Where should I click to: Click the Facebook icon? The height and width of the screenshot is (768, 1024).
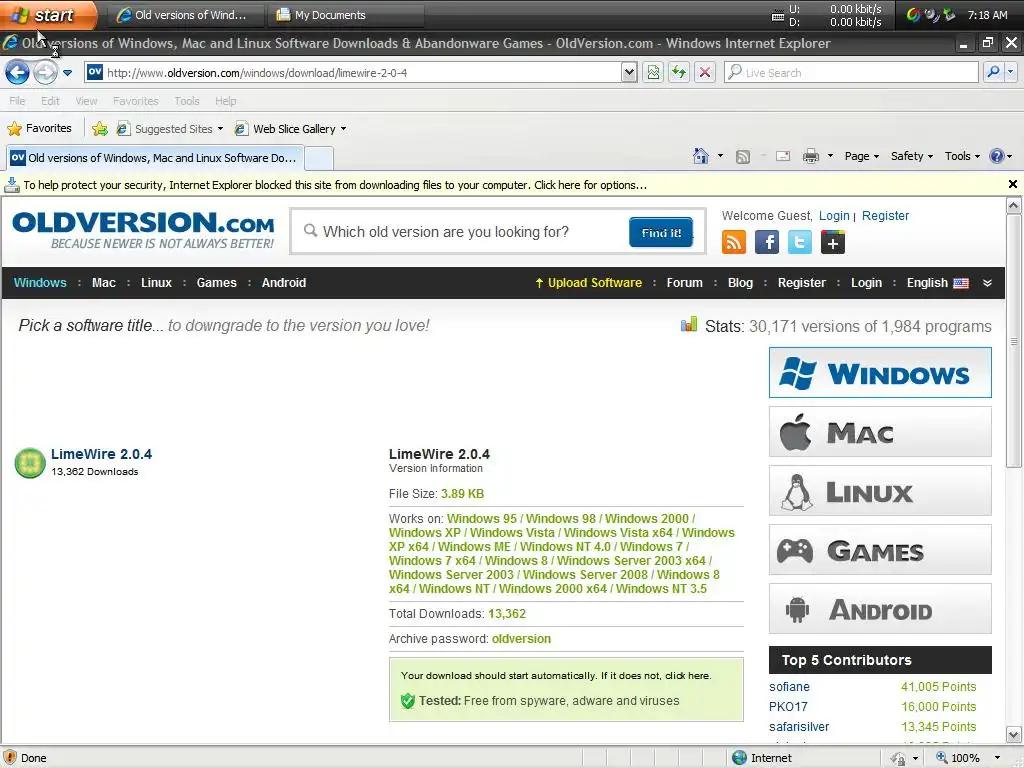(767, 242)
